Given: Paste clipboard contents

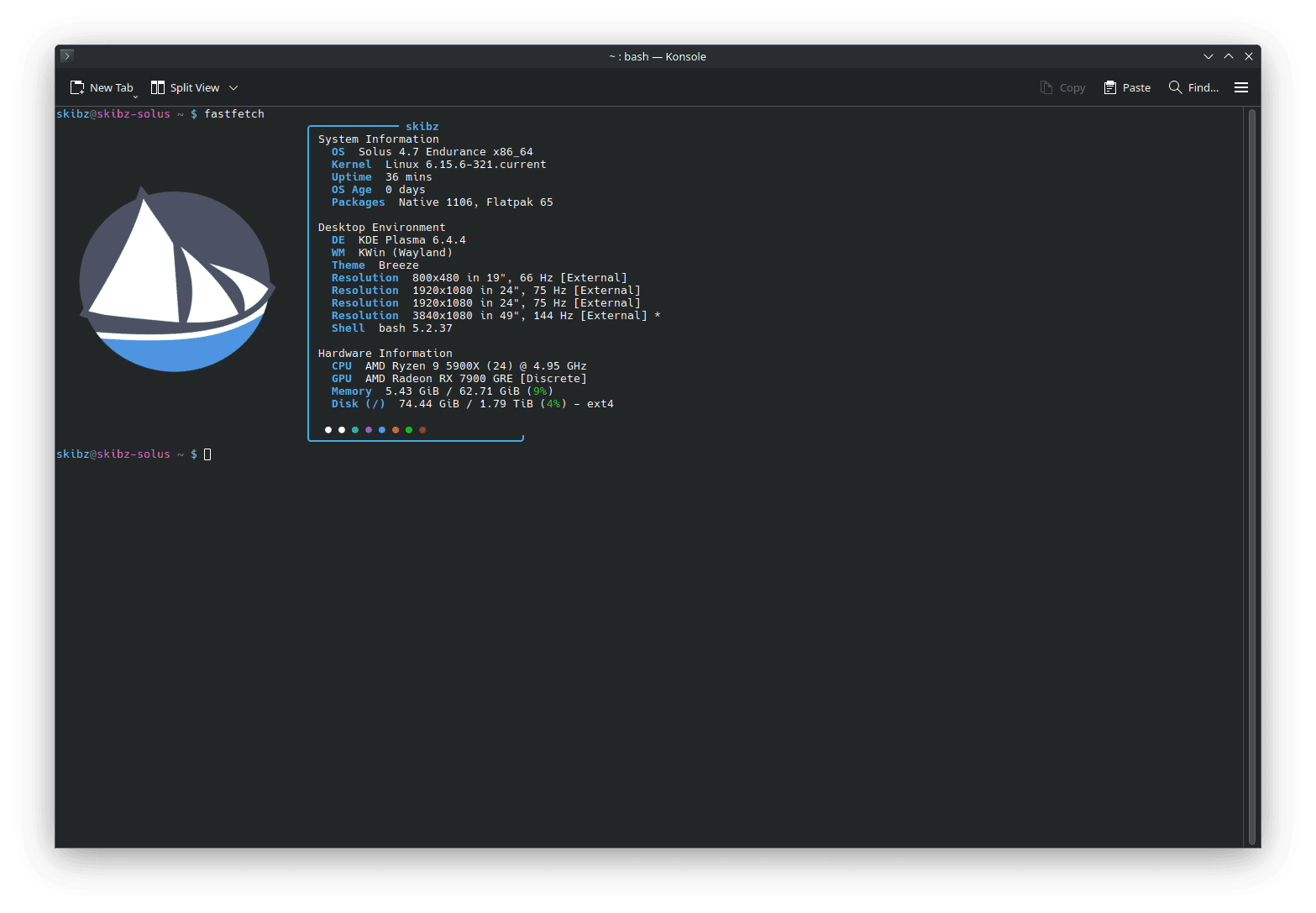Looking at the screenshot, I should click(x=1127, y=87).
